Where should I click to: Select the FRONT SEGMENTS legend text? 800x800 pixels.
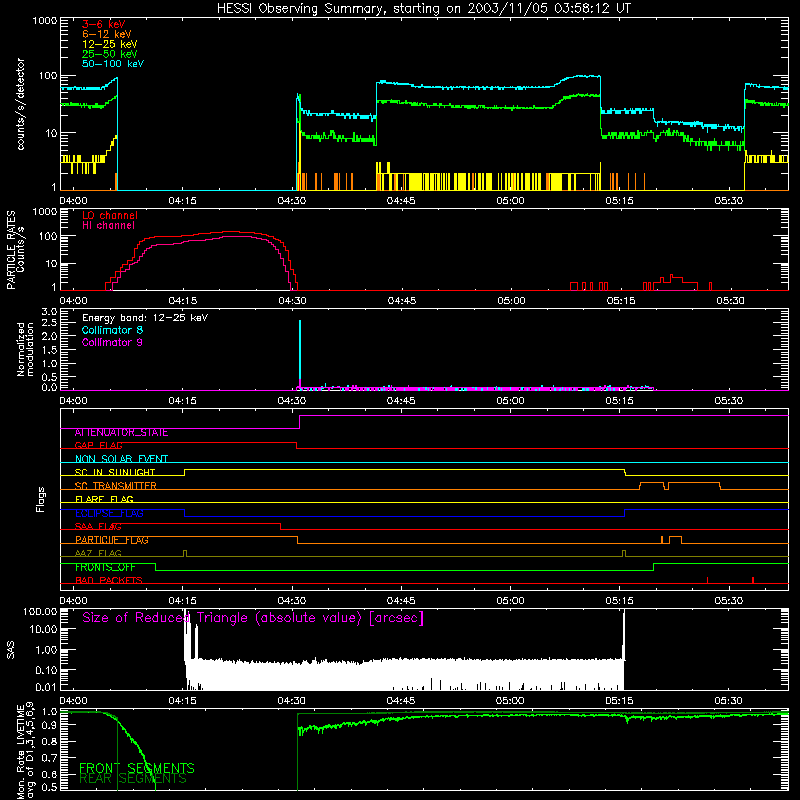137,768
